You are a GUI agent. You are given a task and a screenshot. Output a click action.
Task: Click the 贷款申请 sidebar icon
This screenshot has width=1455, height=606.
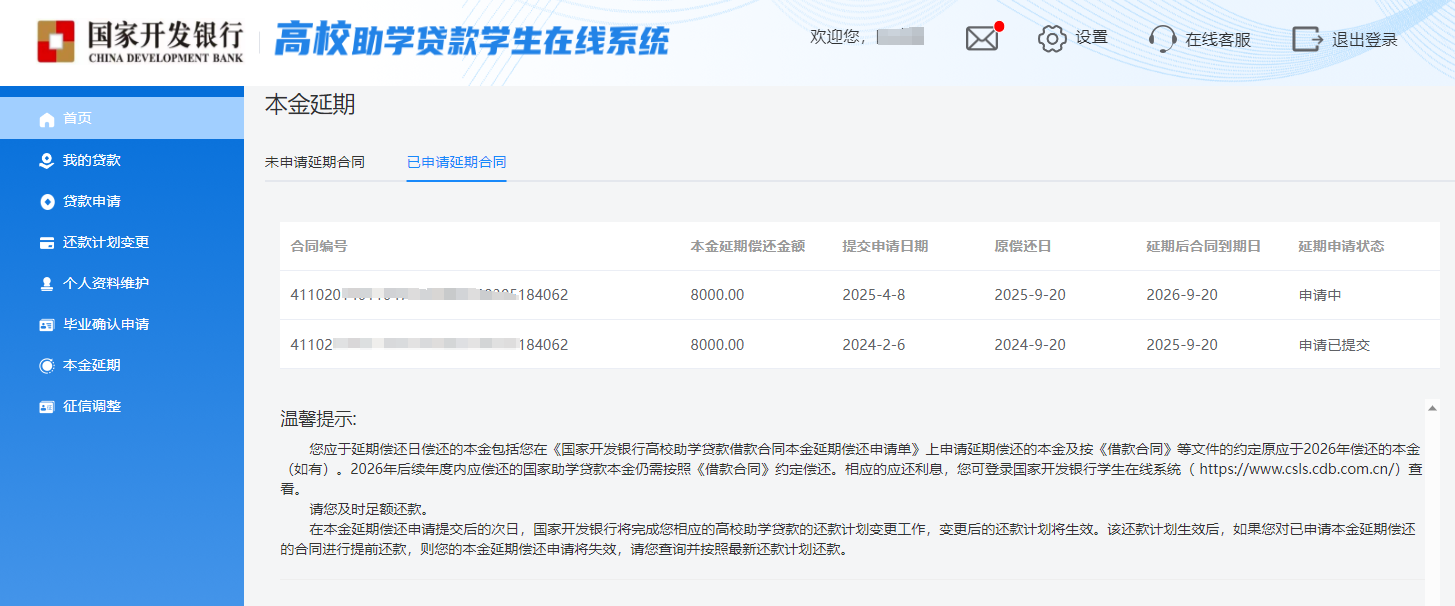(46, 202)
